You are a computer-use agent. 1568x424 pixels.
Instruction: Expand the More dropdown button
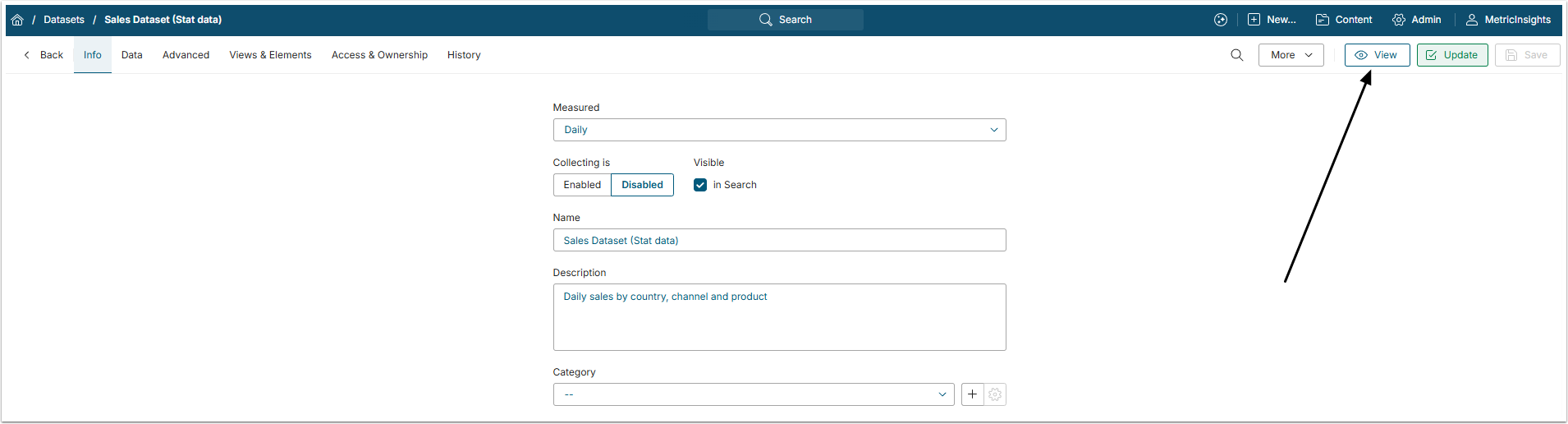tap(1291, 55)
